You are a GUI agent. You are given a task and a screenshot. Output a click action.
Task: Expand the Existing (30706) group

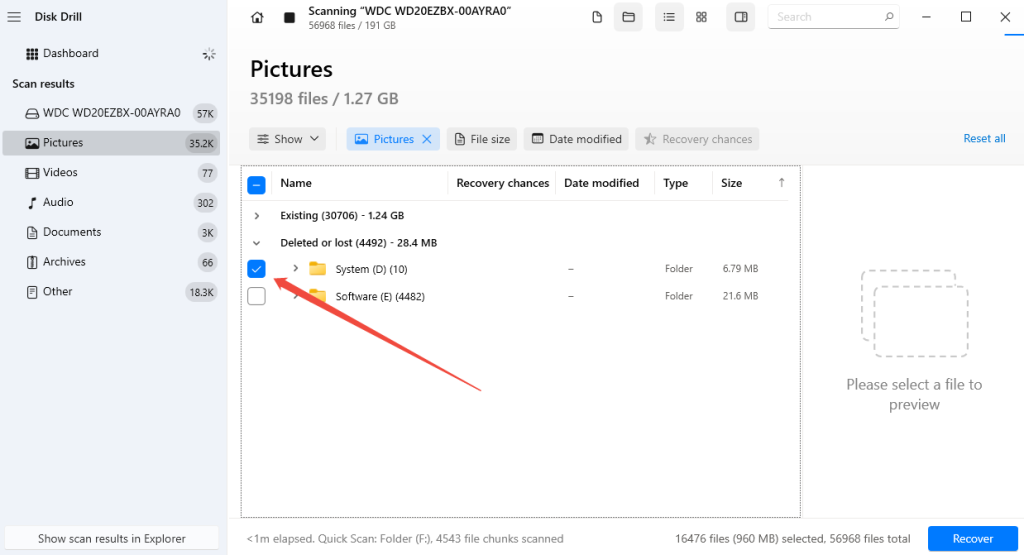[x=257, y=216]
